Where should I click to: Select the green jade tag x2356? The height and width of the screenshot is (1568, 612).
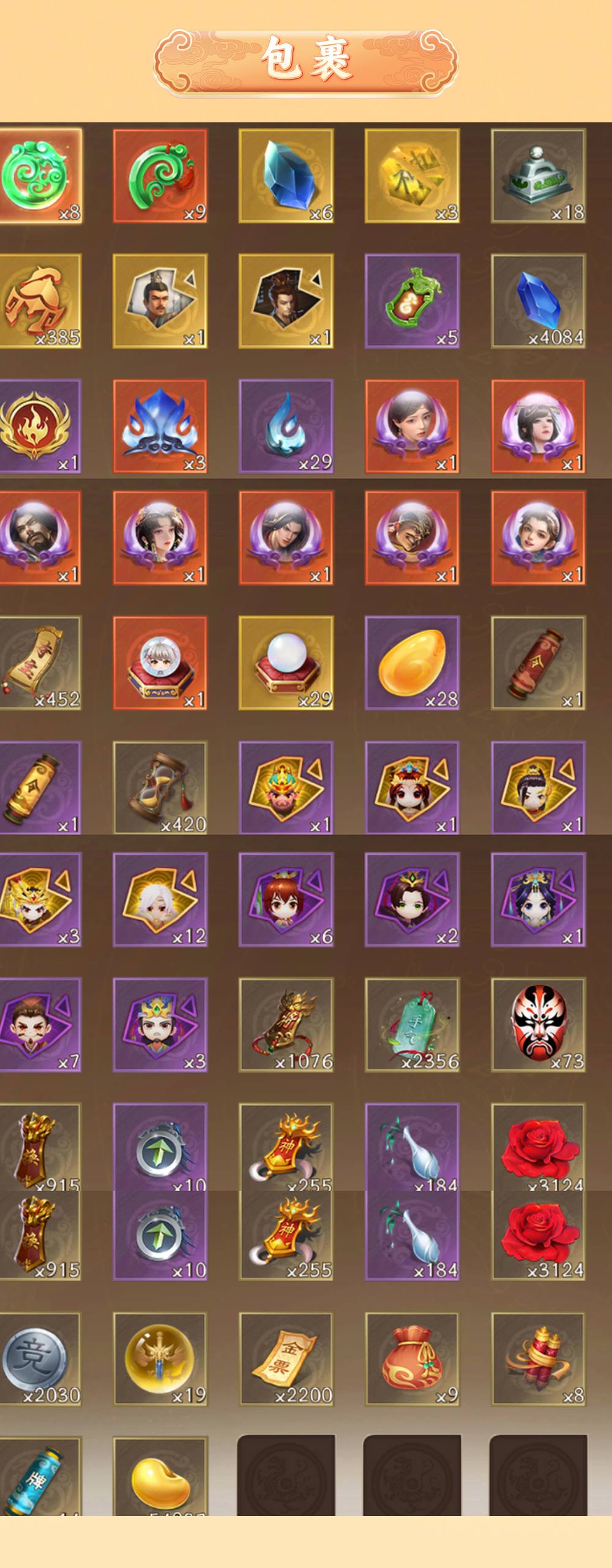click(412, 1025)
